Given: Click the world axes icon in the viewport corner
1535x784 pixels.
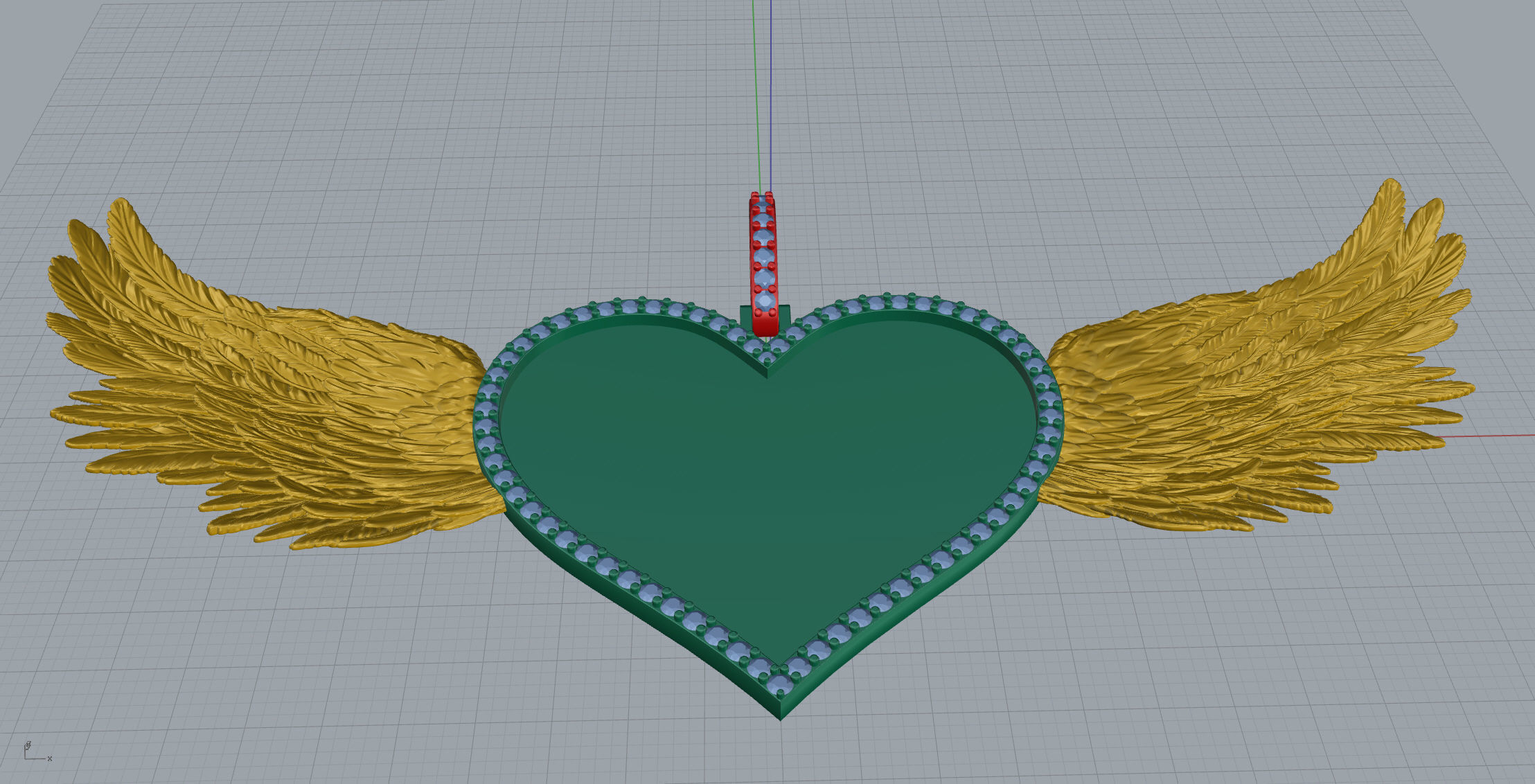Looking at the screenshot, I should [x=37, y=751].
